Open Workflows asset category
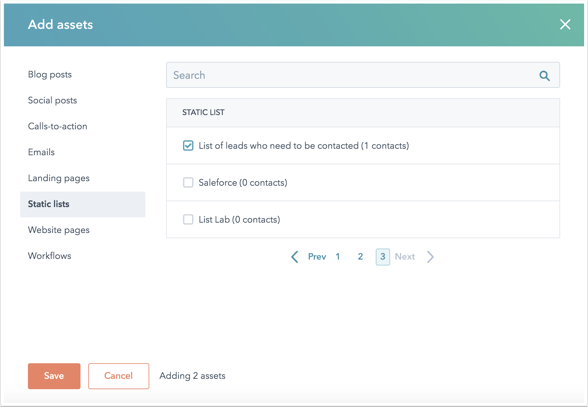The height and width of the screenshot is (407, 588). (x=50, y=255)
